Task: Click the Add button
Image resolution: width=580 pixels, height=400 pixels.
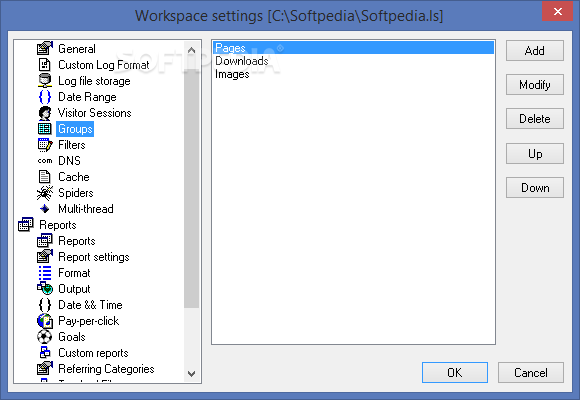Action: coord(535,51)
